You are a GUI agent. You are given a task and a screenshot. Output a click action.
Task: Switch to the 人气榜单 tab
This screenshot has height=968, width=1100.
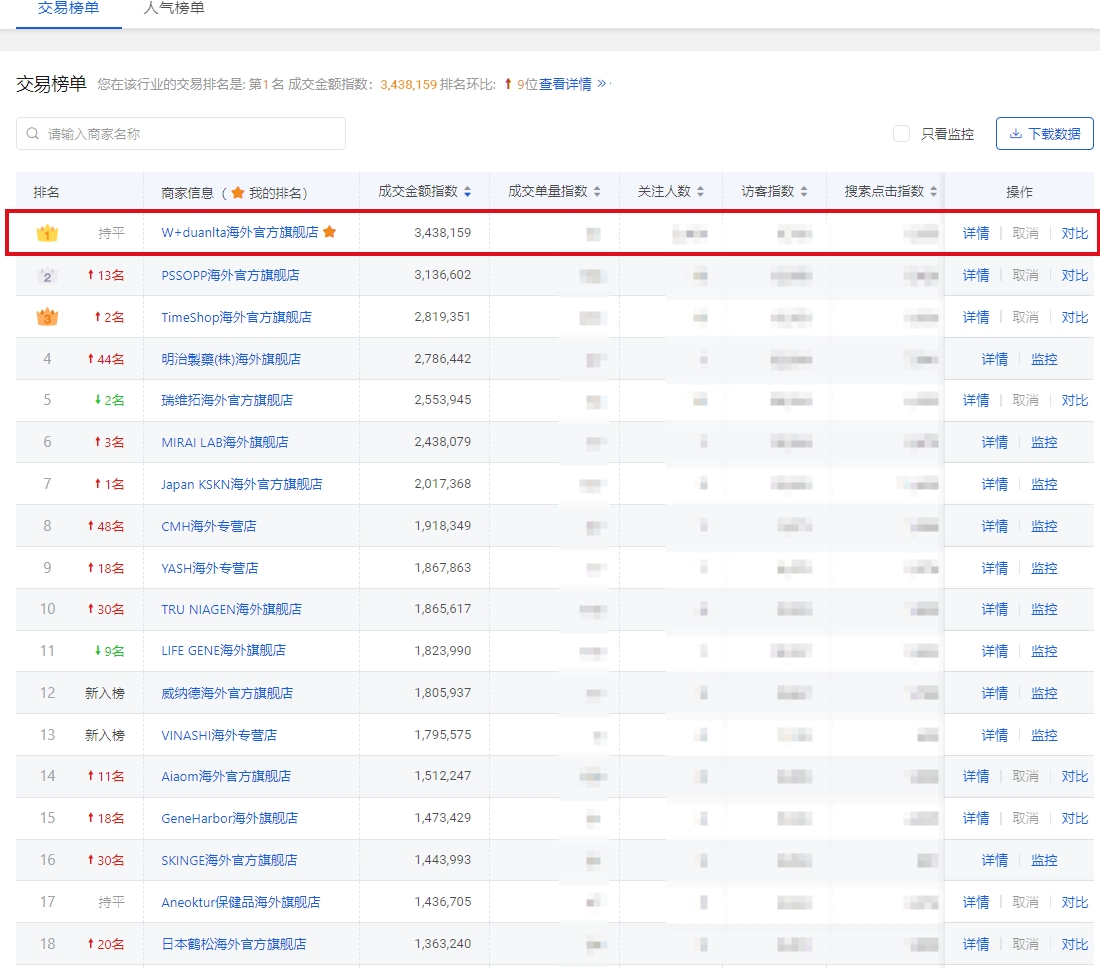pyautogui.click(x=174, y=8)
